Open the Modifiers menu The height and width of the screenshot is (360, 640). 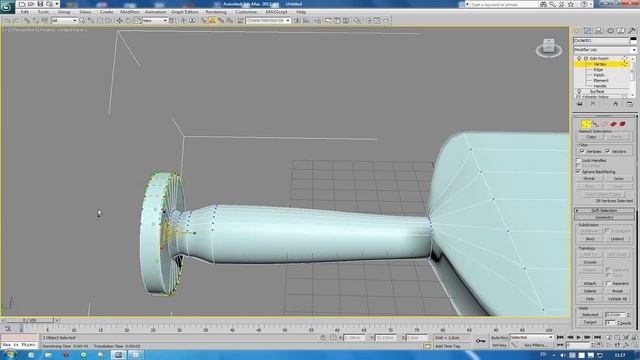pos(129,12)
